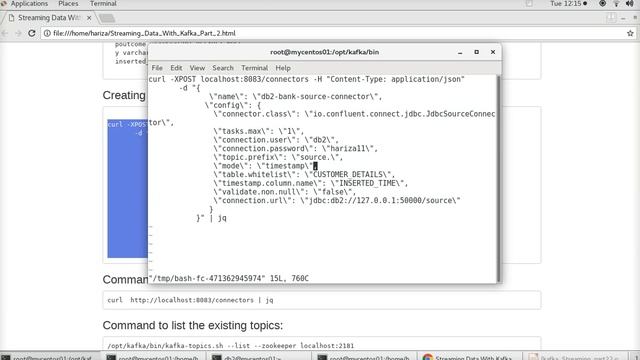Image resolution: width=640 pixels, height=360 pixels.
Task: Click the kafka-topics.sh --list command block
Action: (322, 344)
